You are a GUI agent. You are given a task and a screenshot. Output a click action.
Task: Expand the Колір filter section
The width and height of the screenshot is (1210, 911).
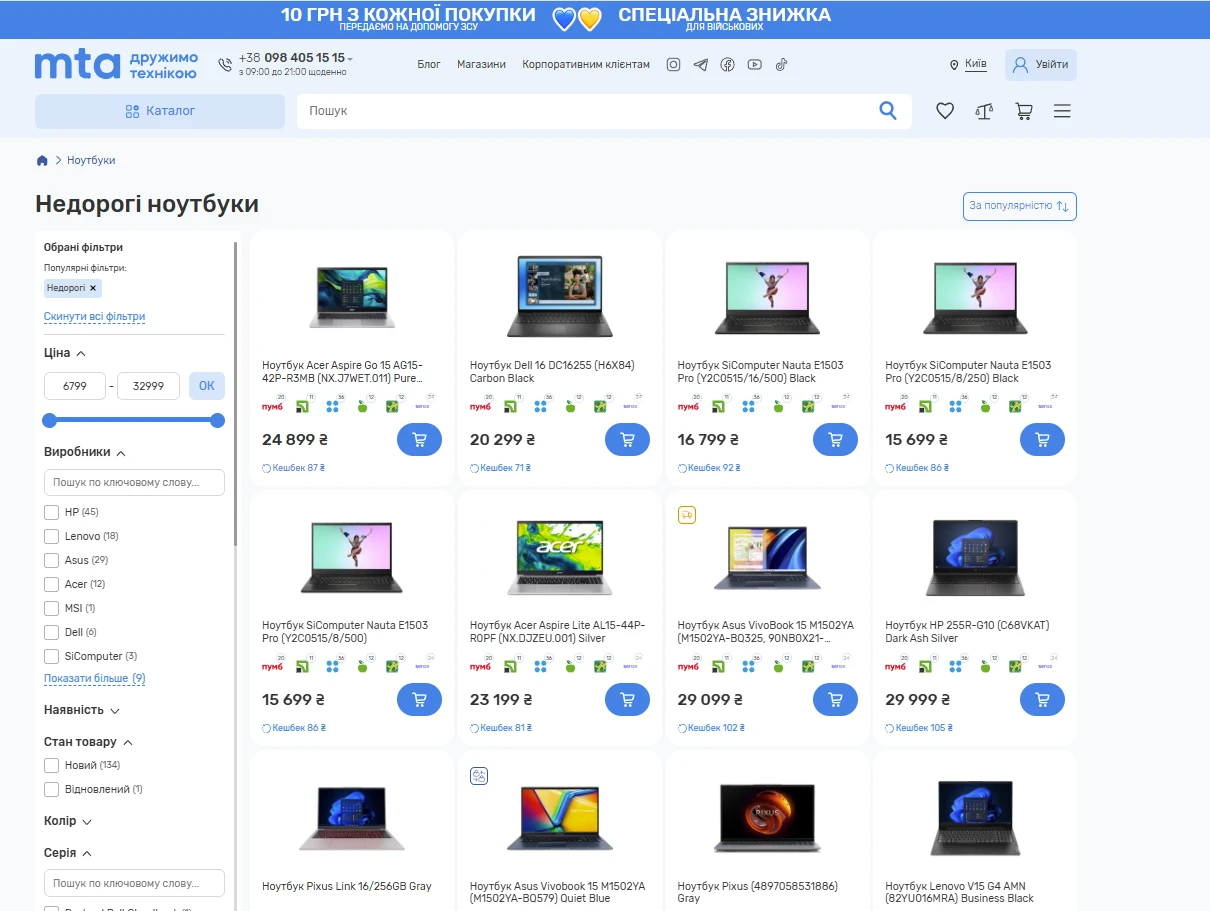coord(68,821)
